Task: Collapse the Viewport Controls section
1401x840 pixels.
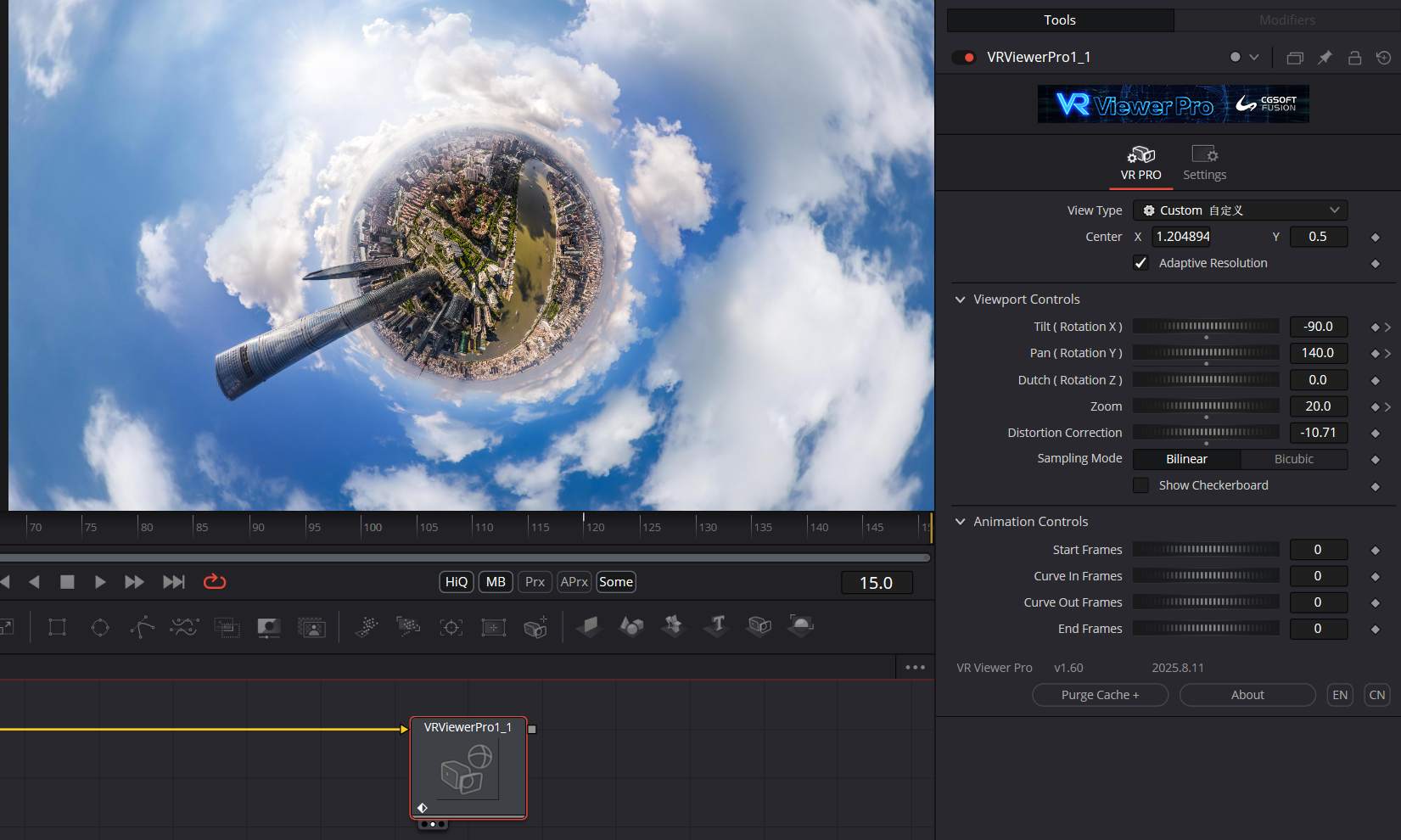Action: pyautogui.click(x=960, y=299)
